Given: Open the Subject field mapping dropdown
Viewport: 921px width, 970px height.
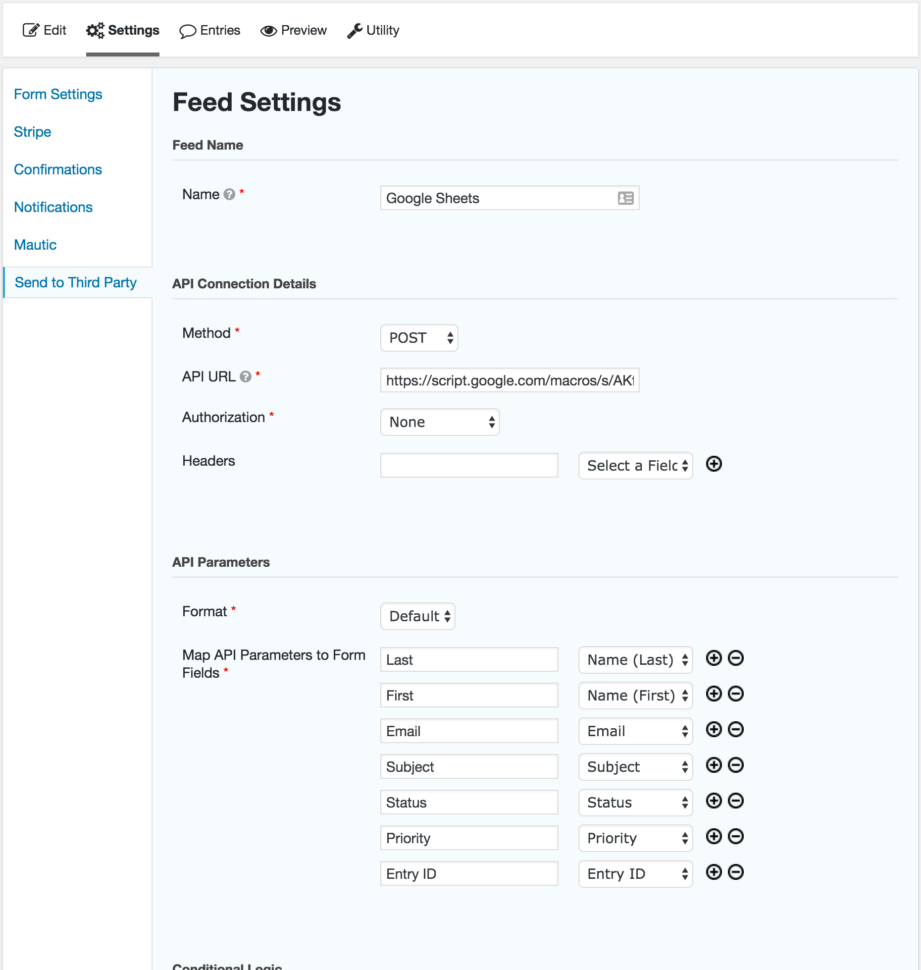Looking at the screenshot, I should [x=635, y=767].
